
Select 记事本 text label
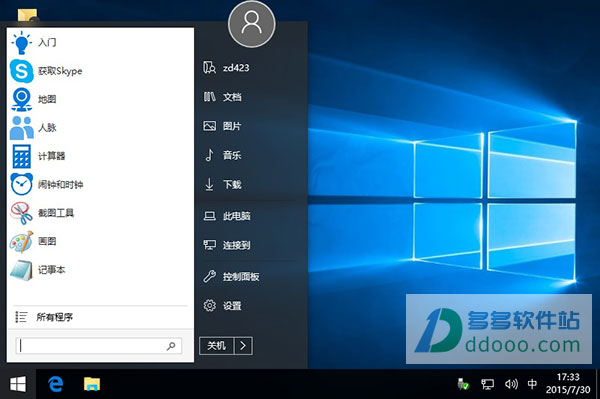coord(52,270)
